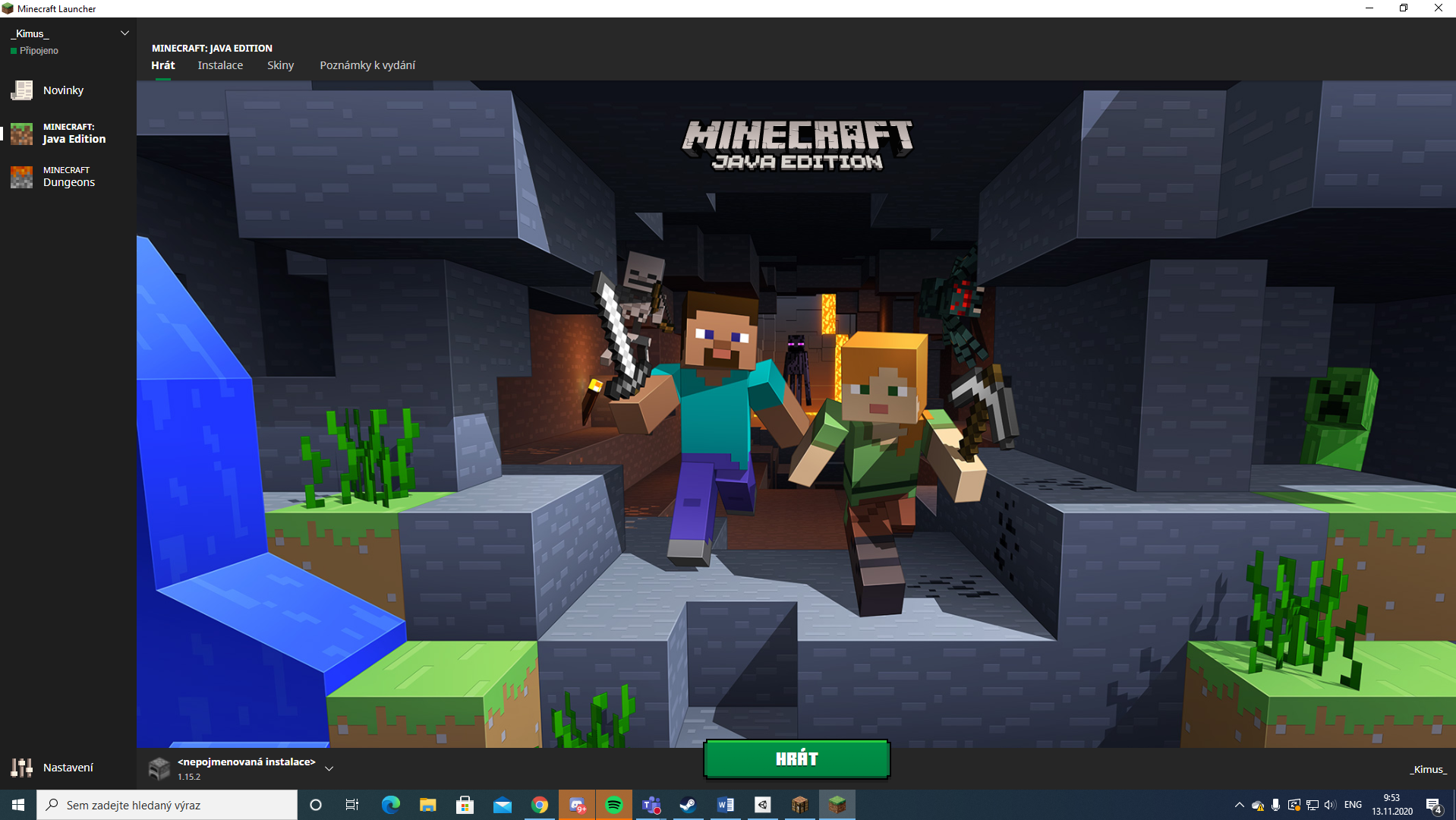Open the Windows notification center
Viewport: 1456px width, 820px height.
(x=1433, y=805)
